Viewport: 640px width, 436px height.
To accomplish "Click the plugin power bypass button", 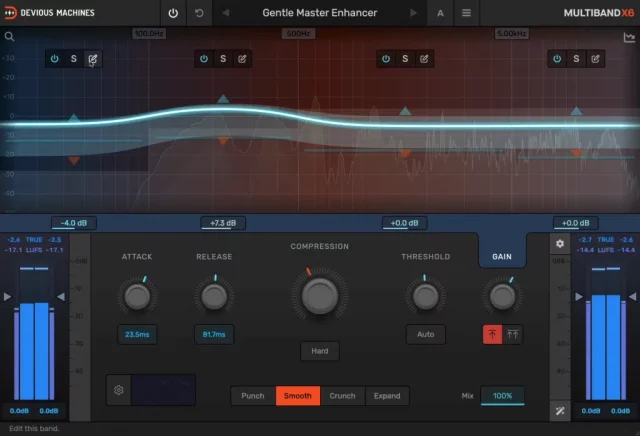I will point(173,13).
